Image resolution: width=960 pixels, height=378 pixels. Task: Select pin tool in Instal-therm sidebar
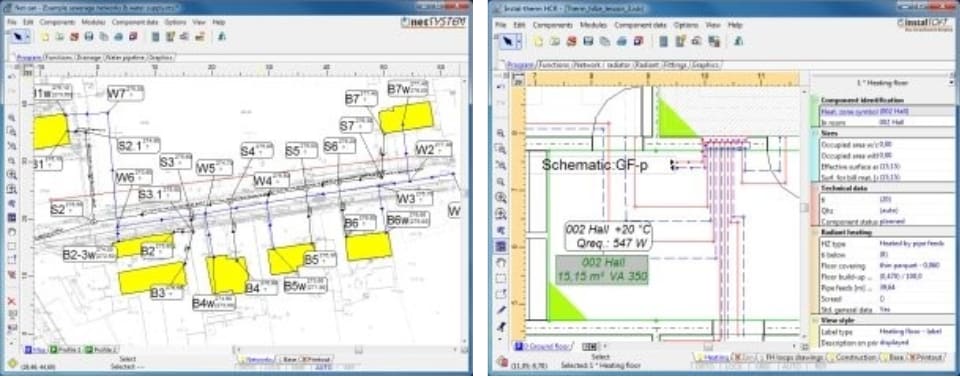[501, 326]
